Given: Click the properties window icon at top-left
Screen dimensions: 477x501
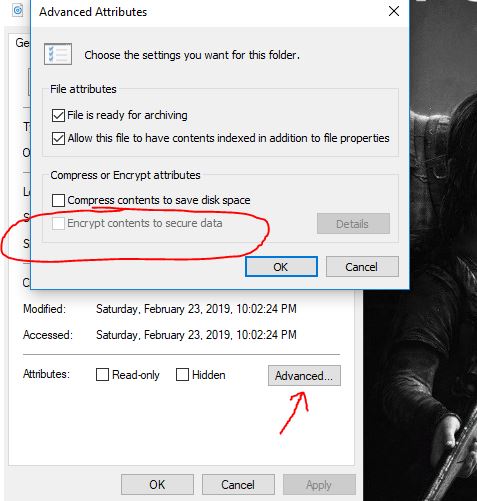Looking at the screenshot, I should click(x=17, y=10).
